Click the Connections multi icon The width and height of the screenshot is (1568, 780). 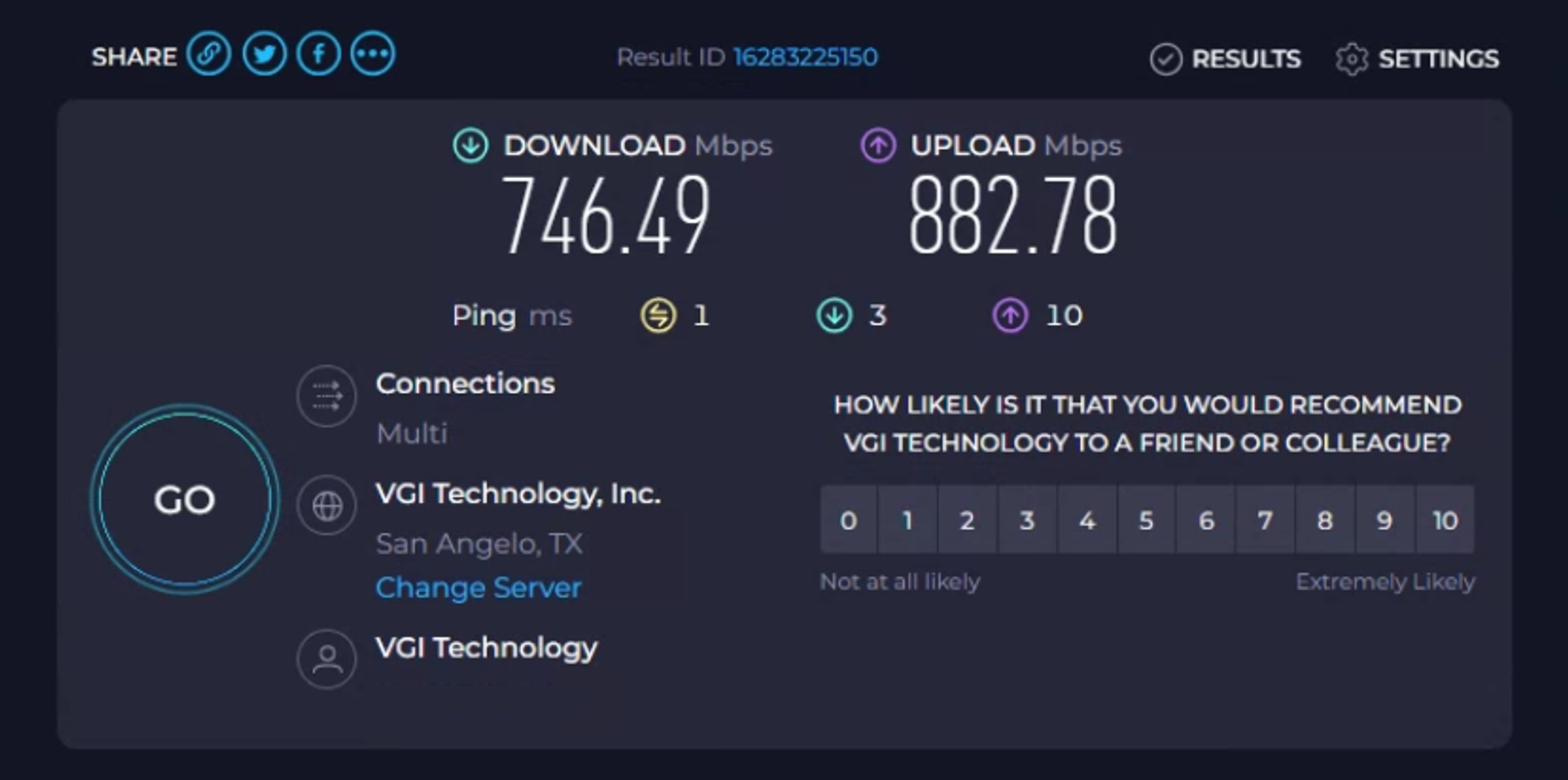(327, 396)
